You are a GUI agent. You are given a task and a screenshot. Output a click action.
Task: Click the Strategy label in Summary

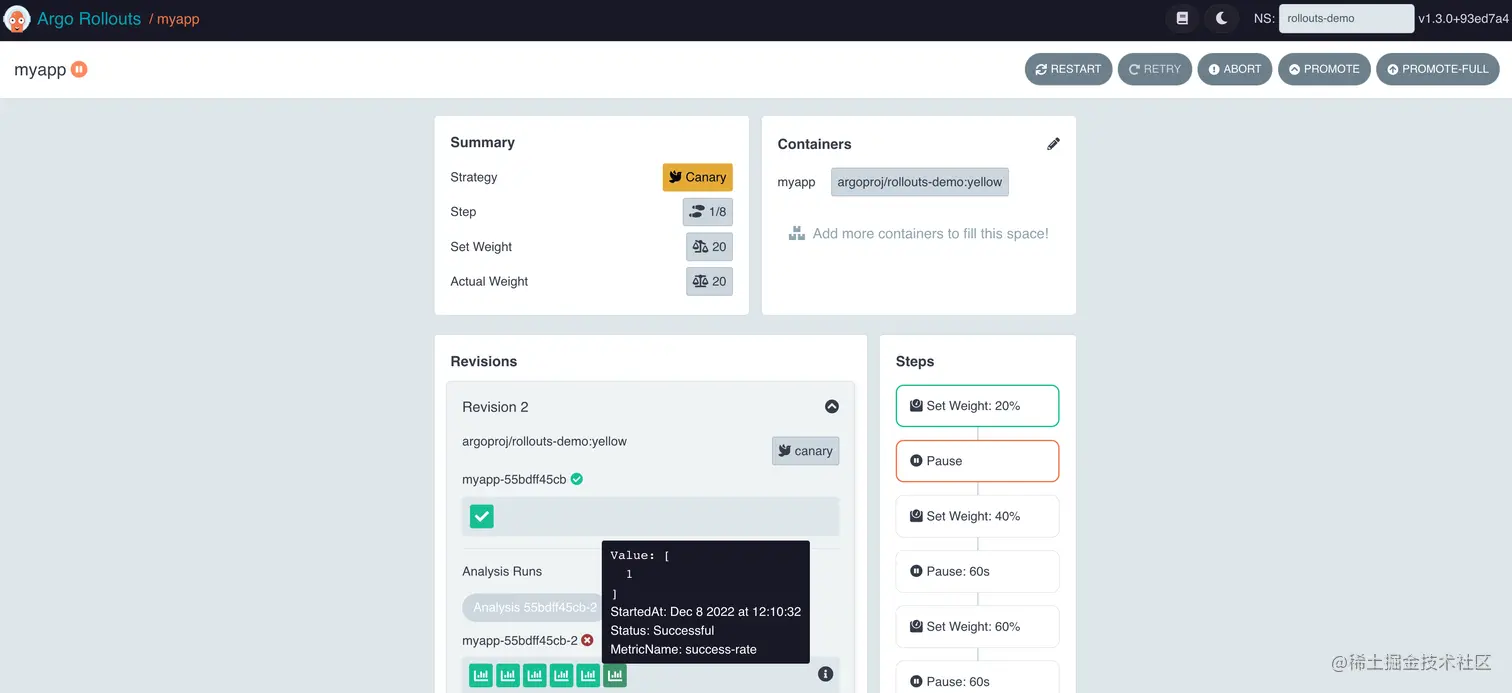(473, 177)
